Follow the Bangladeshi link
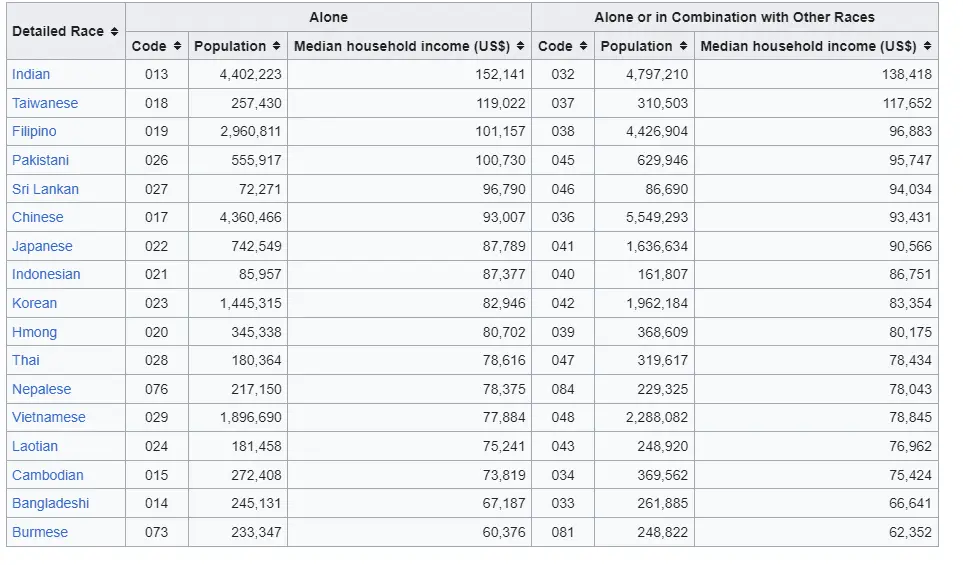963x565 pixels. click(50, 503)
